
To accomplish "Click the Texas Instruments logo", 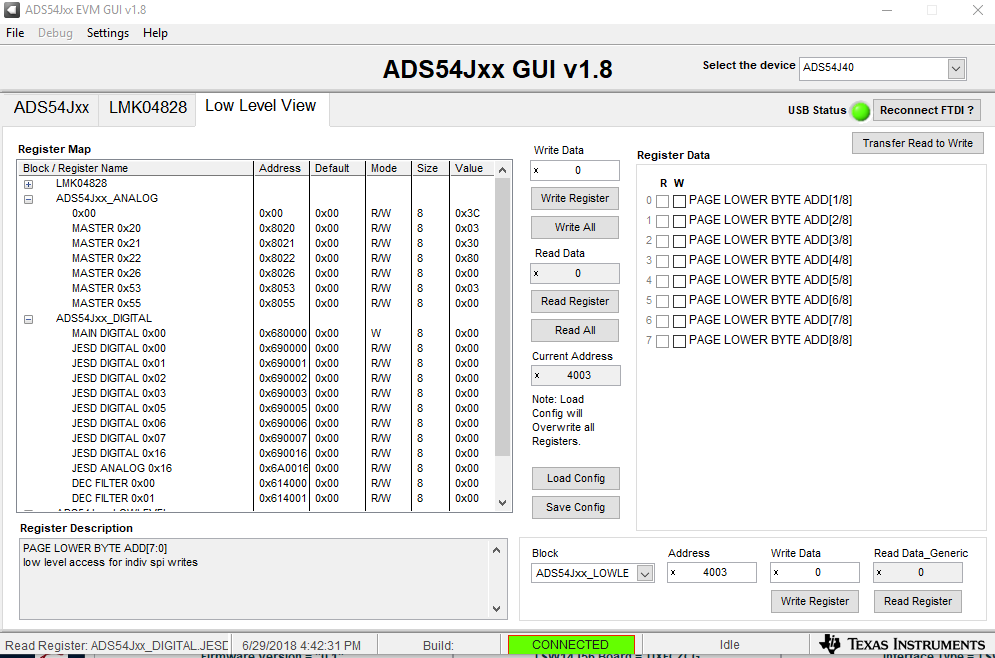I will (x=902, y=644).
